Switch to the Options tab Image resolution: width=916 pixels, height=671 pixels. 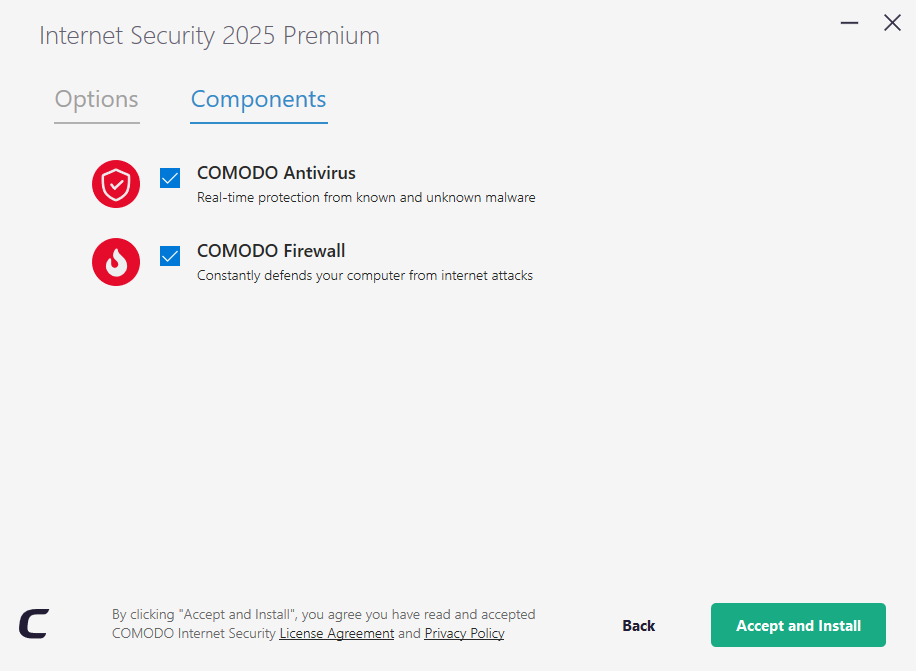click(96, 100)
